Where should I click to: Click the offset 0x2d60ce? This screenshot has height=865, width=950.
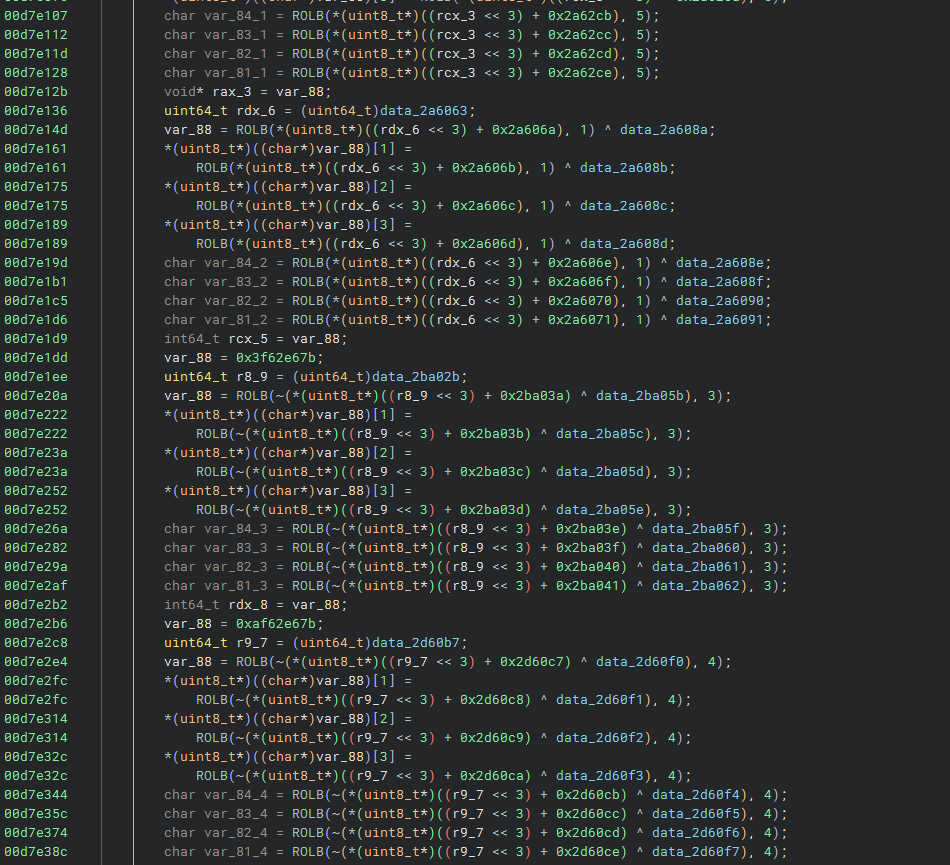pos(588,852)
